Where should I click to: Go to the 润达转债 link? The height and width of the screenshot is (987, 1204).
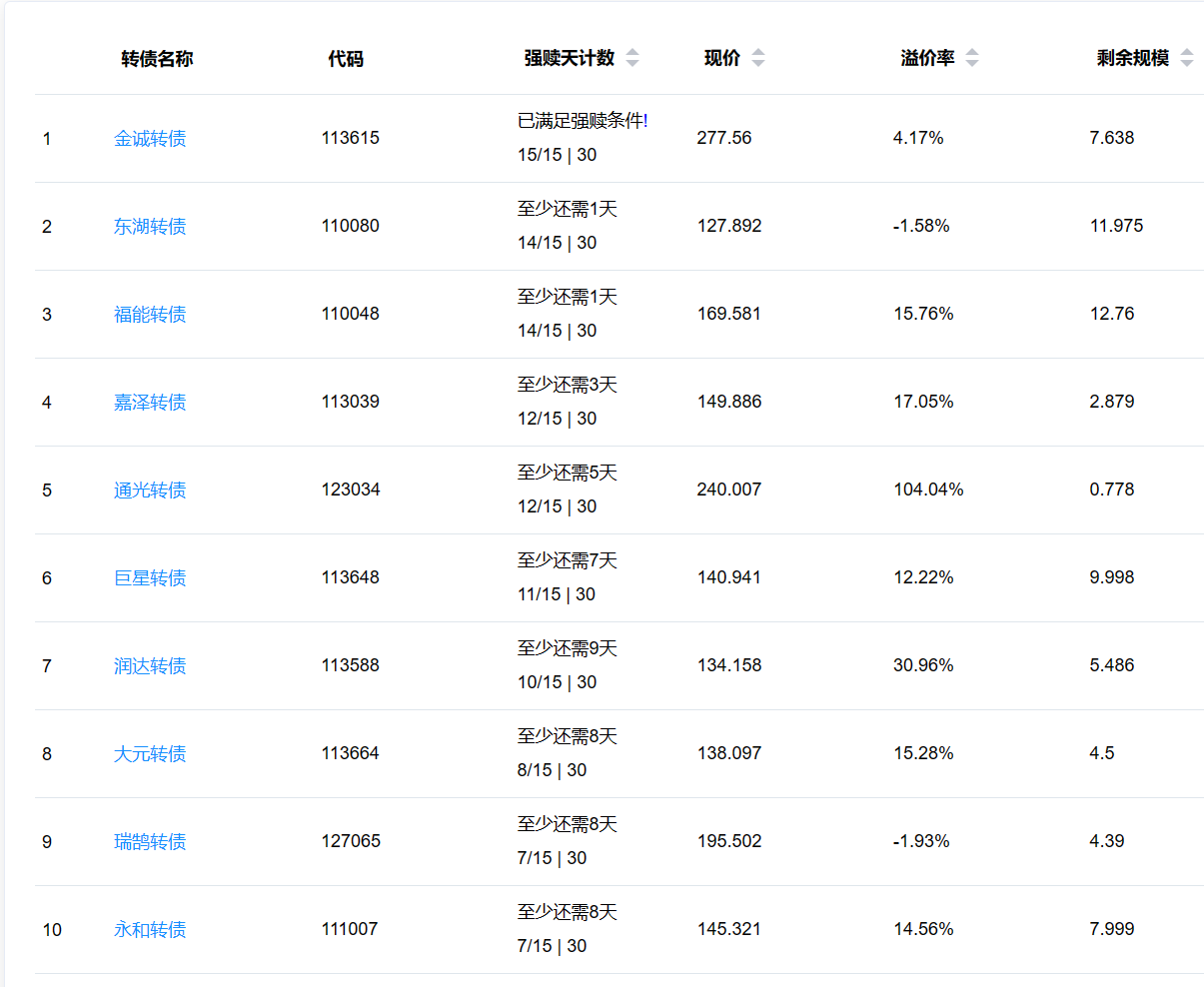(x=150, y=666)
